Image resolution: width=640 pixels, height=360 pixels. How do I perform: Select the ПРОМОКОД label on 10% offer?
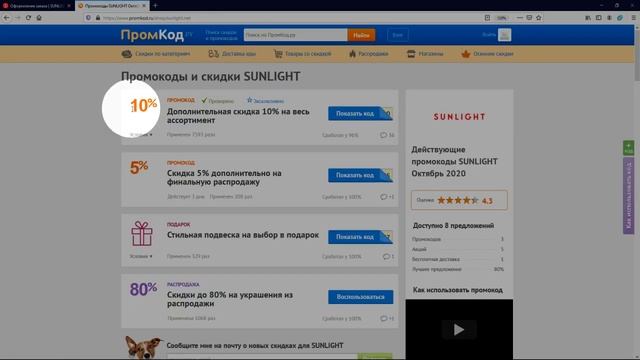tap(180, 100)
